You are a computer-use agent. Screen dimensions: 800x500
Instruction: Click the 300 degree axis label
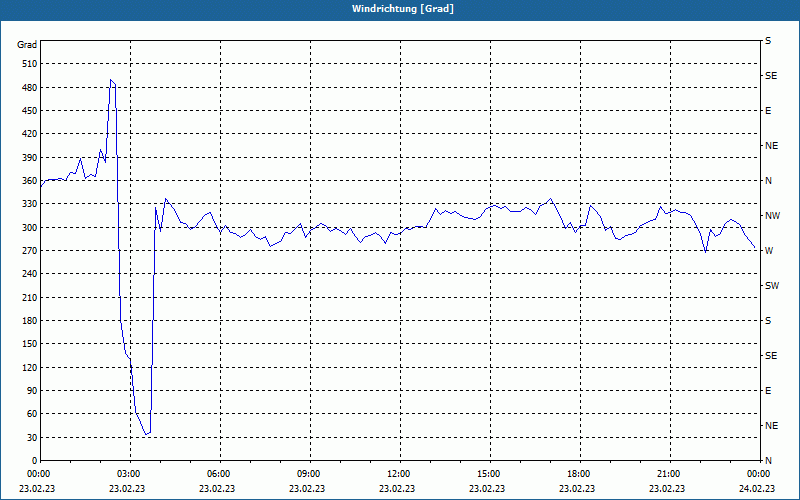click(x=31, y=228)
